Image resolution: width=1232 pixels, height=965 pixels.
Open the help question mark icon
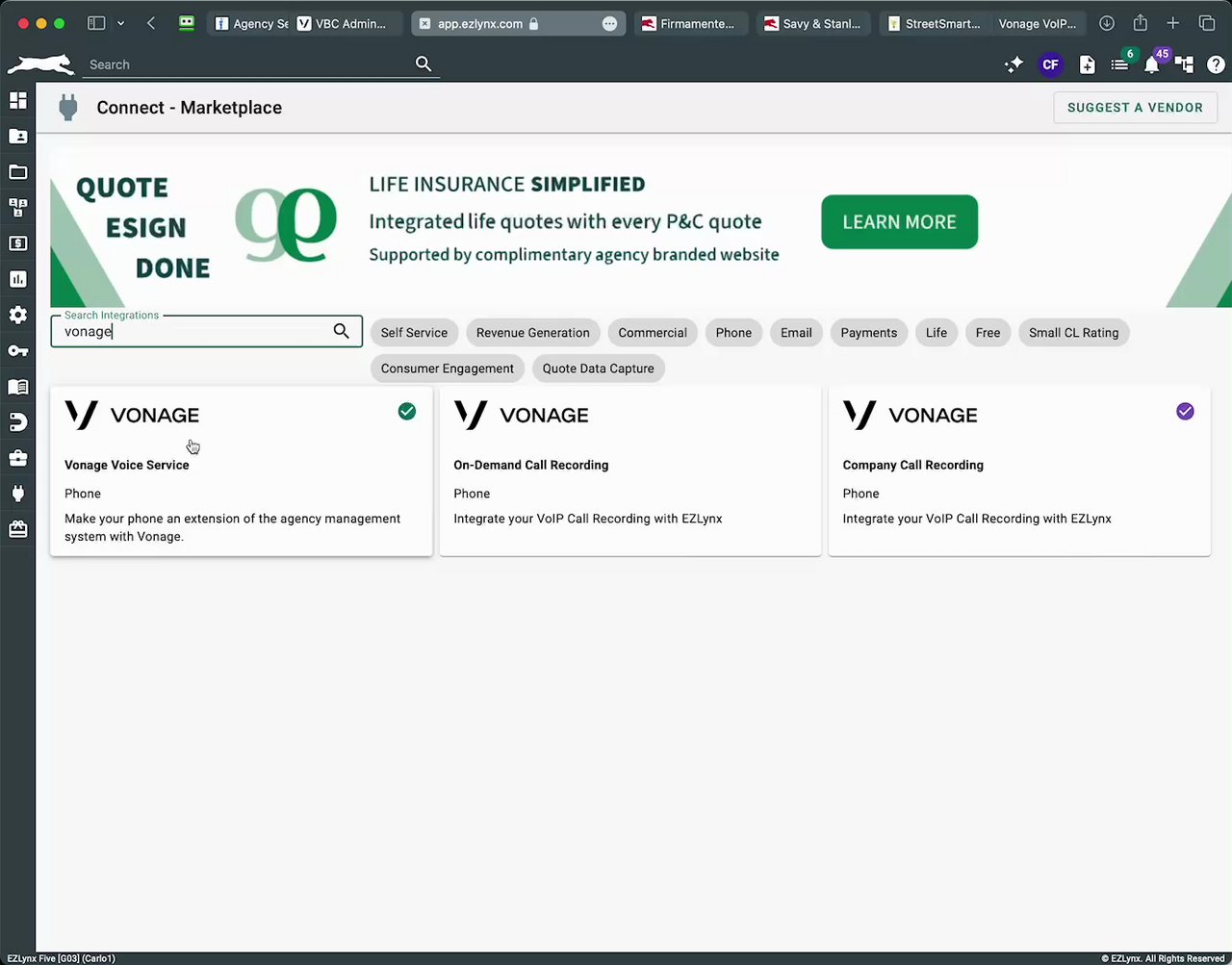[x=1216, y=64]
